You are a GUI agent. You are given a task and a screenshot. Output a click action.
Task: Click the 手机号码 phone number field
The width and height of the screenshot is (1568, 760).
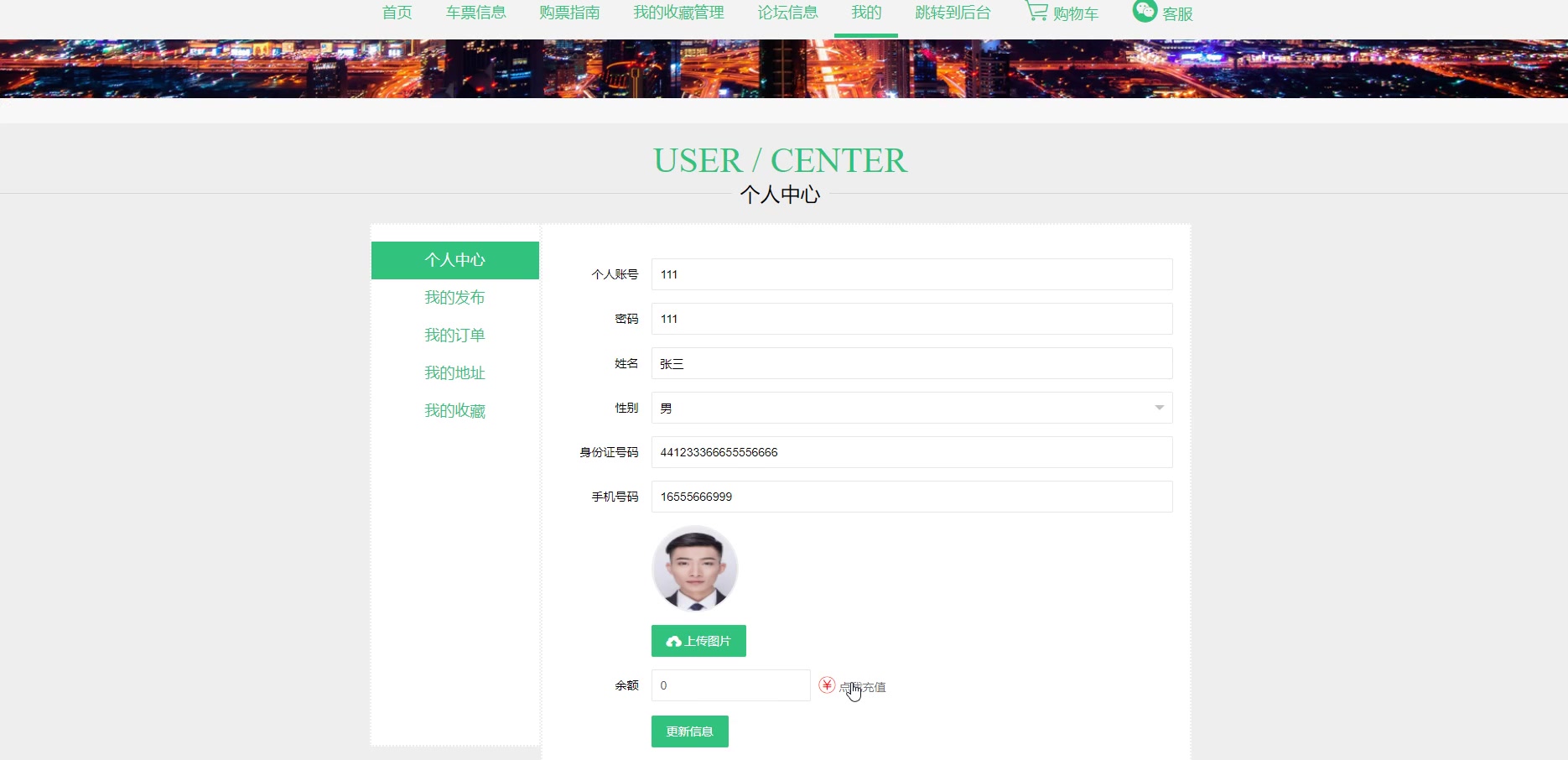911,497
